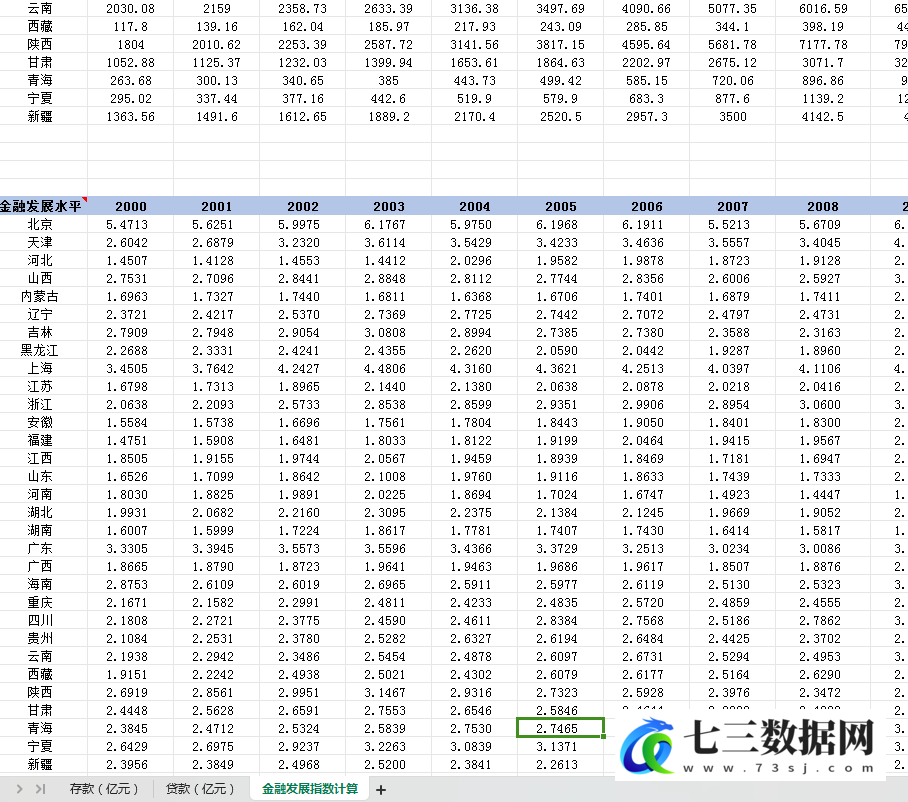Screen dimensions: 908x802
Task: Select upper-table 甘肃 value 1232.03
Action: (302, 63)
